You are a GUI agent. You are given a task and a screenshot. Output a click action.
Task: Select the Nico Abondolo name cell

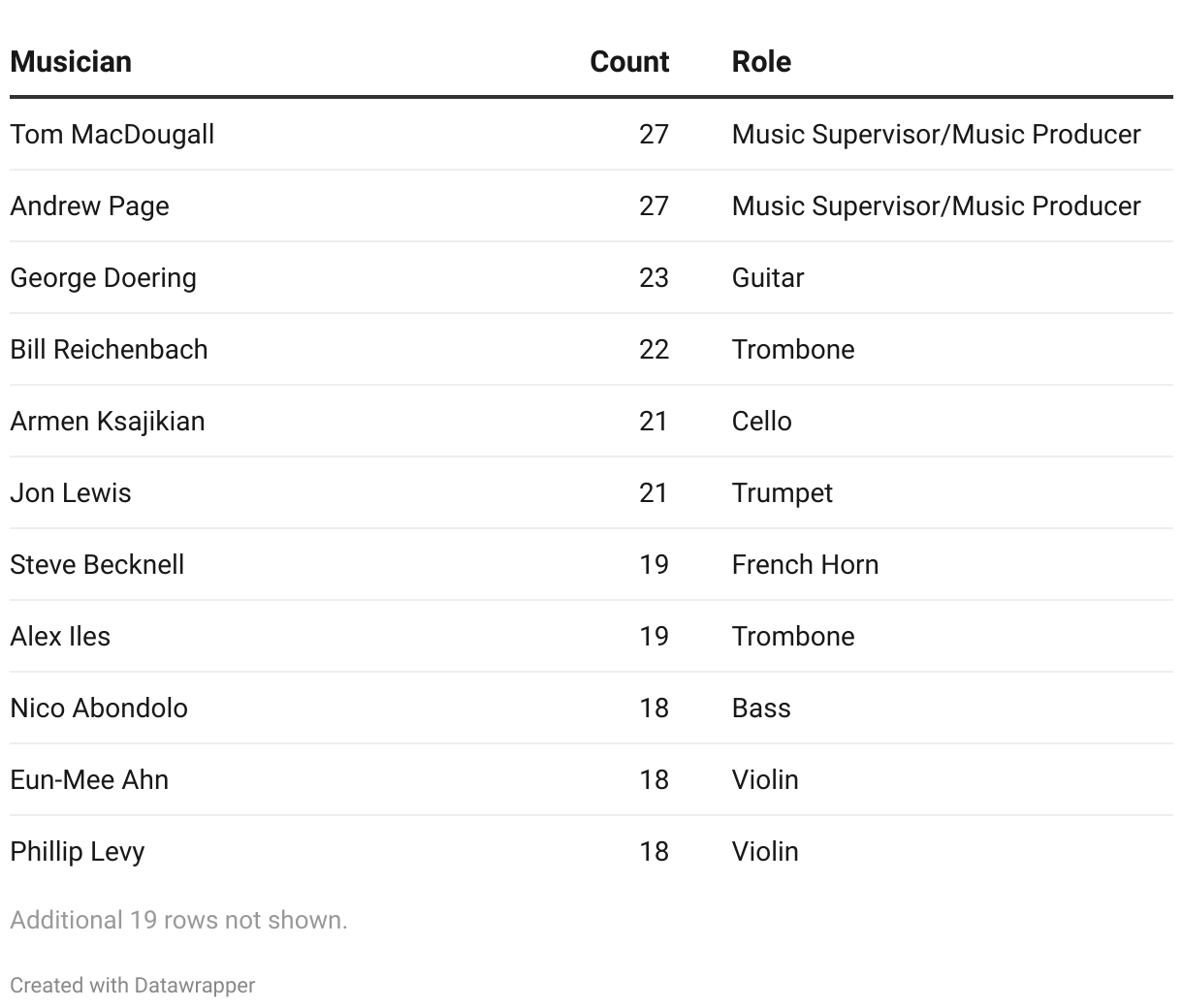tap(99, 708)
